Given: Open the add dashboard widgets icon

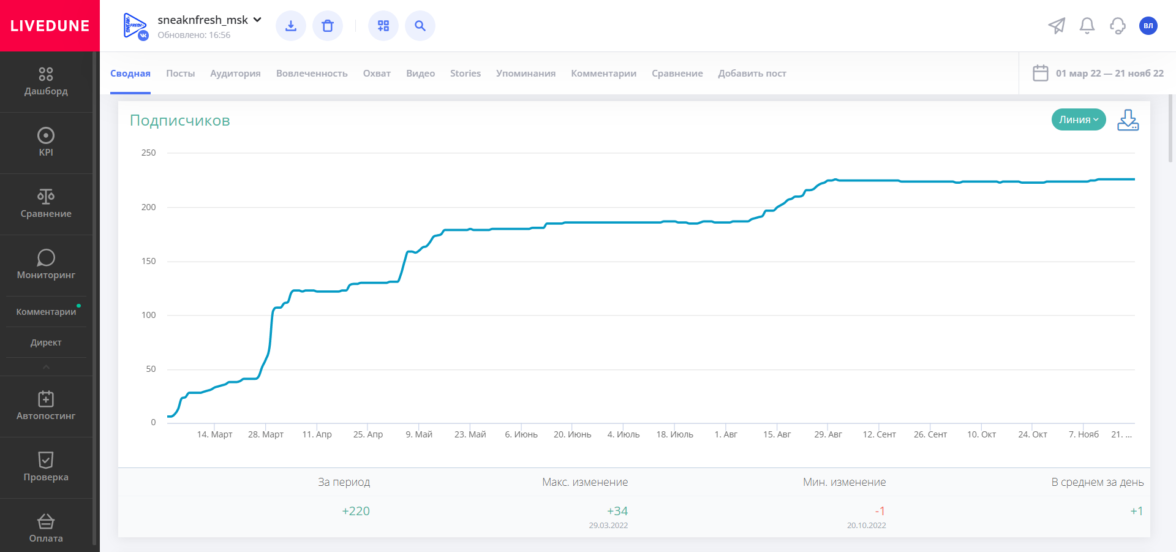Looking at the screenshot, I should pyautogui.click(x=383, y=26).
